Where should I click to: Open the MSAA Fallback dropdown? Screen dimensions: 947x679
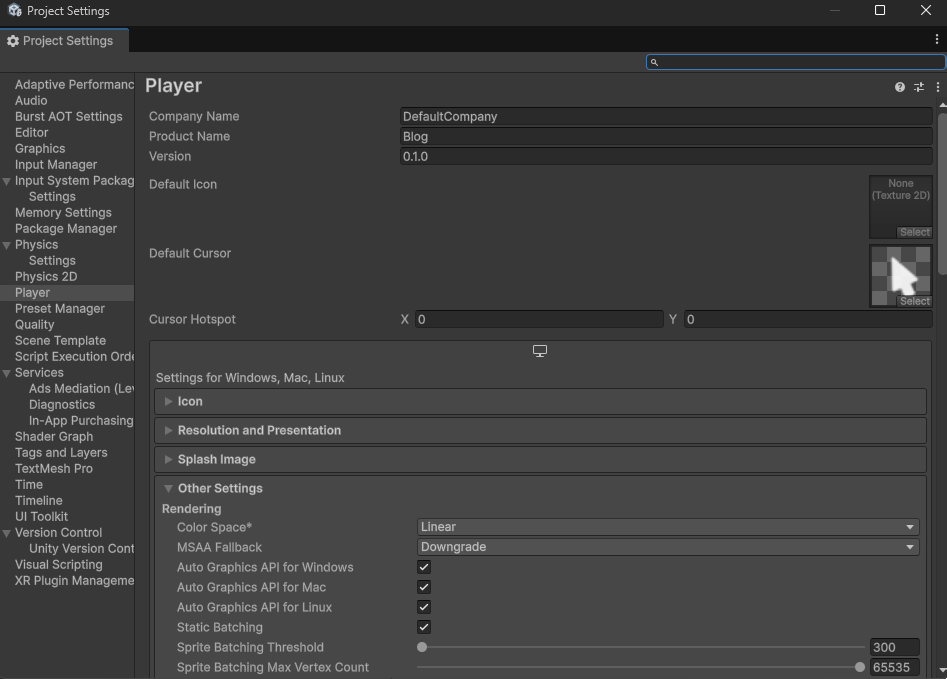667,547
